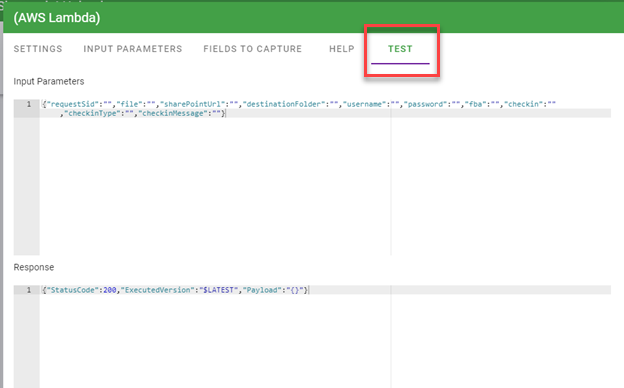Click the "checkinType" key on the wrapped line

point(92,113)
